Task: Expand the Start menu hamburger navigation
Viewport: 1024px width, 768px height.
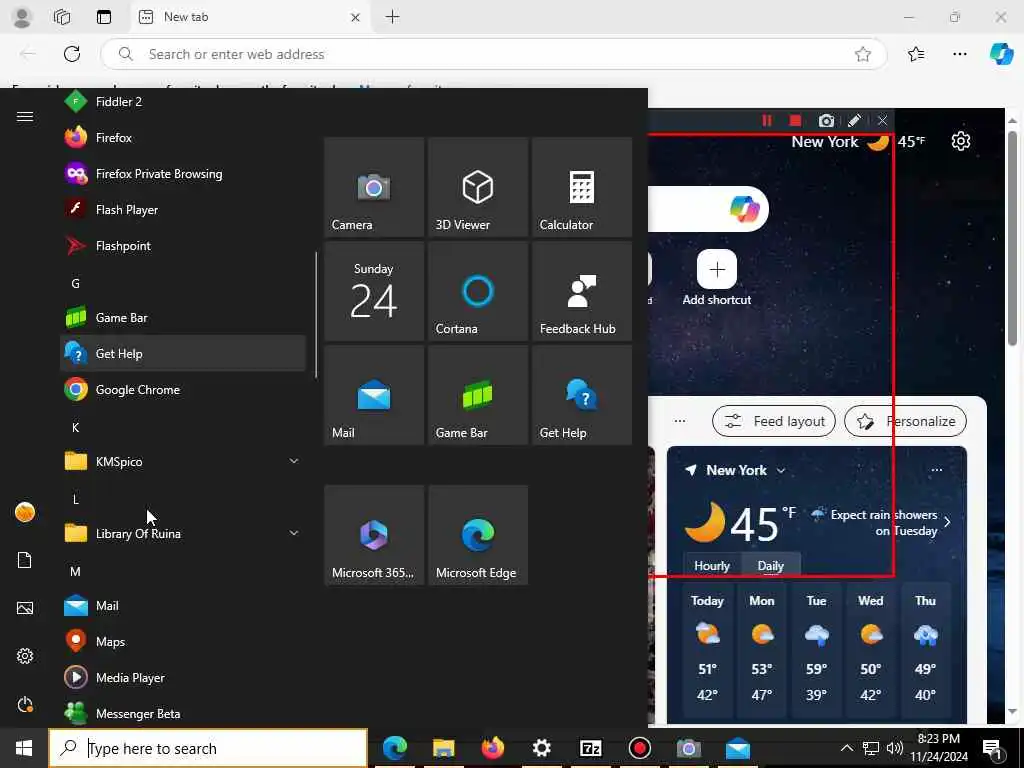Action: coord(25,116)
